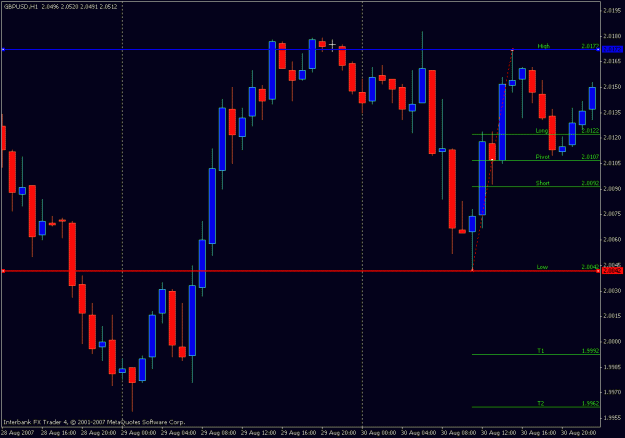Select the green 'High' level label
This screenshot has width=625, height=438.
click(543, 46)
